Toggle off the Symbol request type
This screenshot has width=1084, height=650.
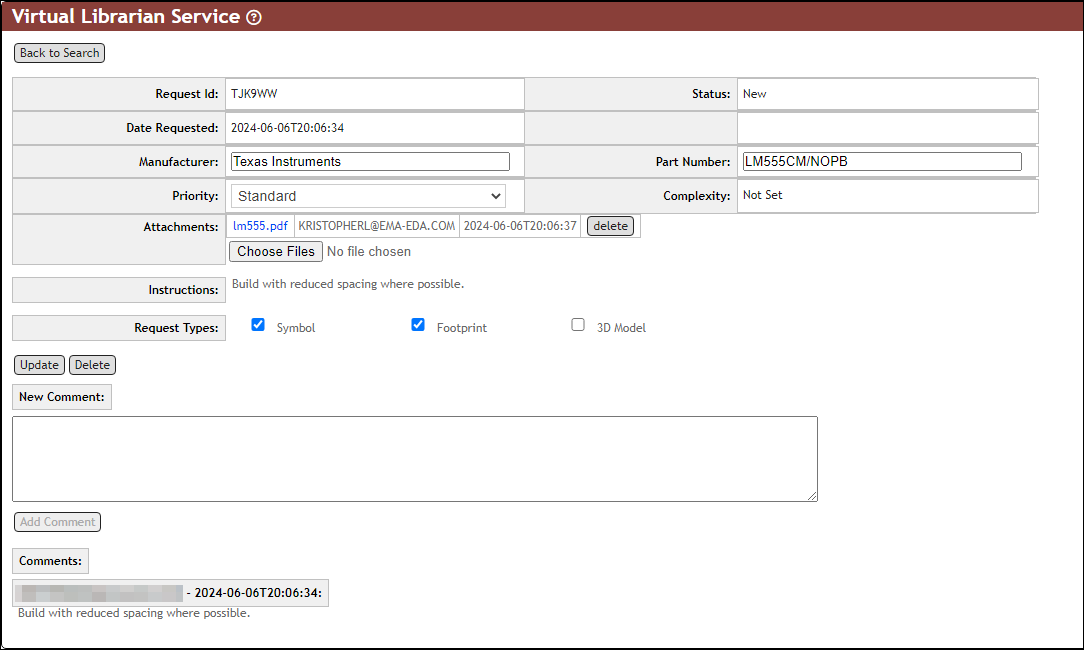click(258, 324)
